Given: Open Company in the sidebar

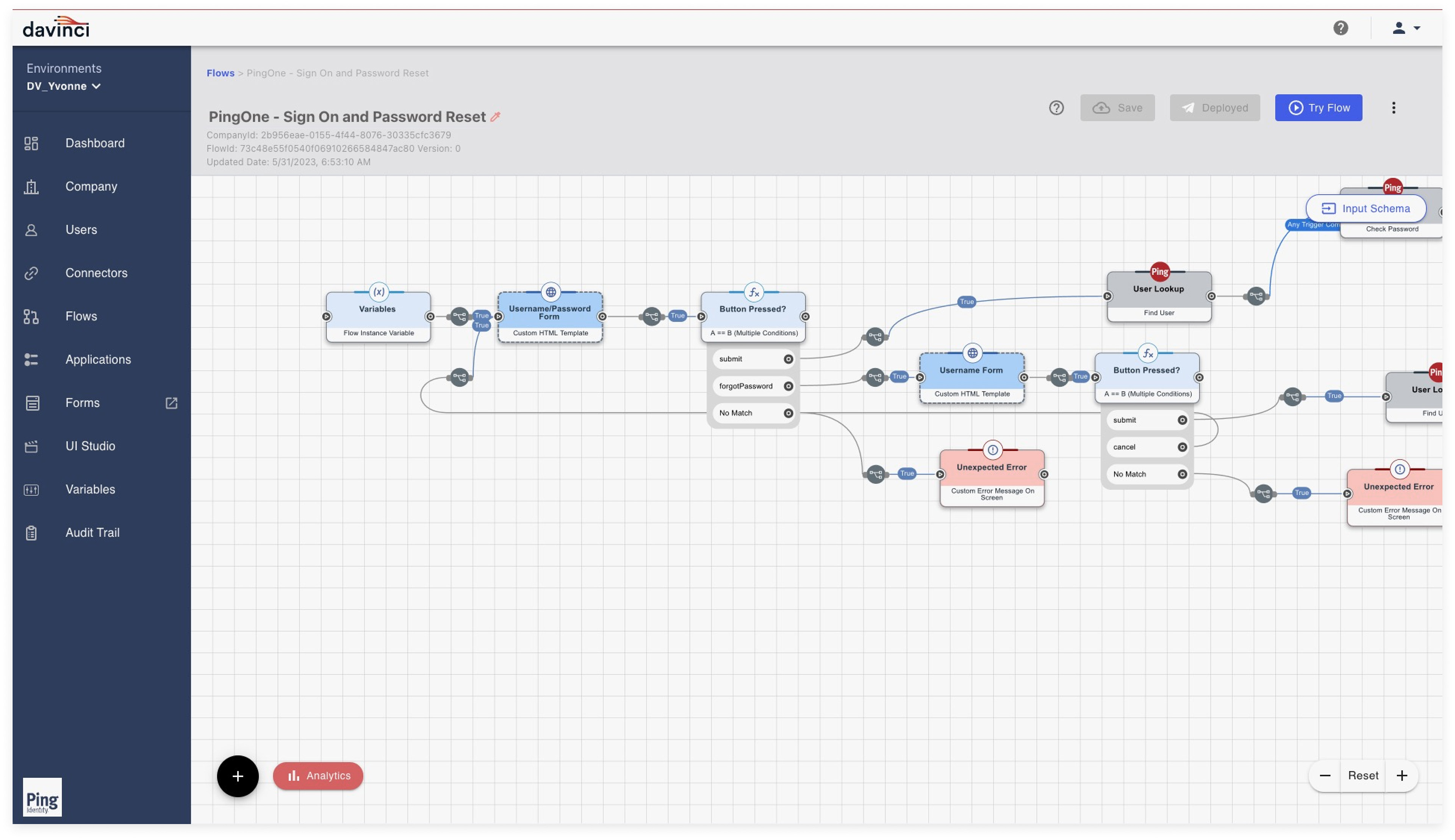Looking at the screenshot, I should point(91,186).
